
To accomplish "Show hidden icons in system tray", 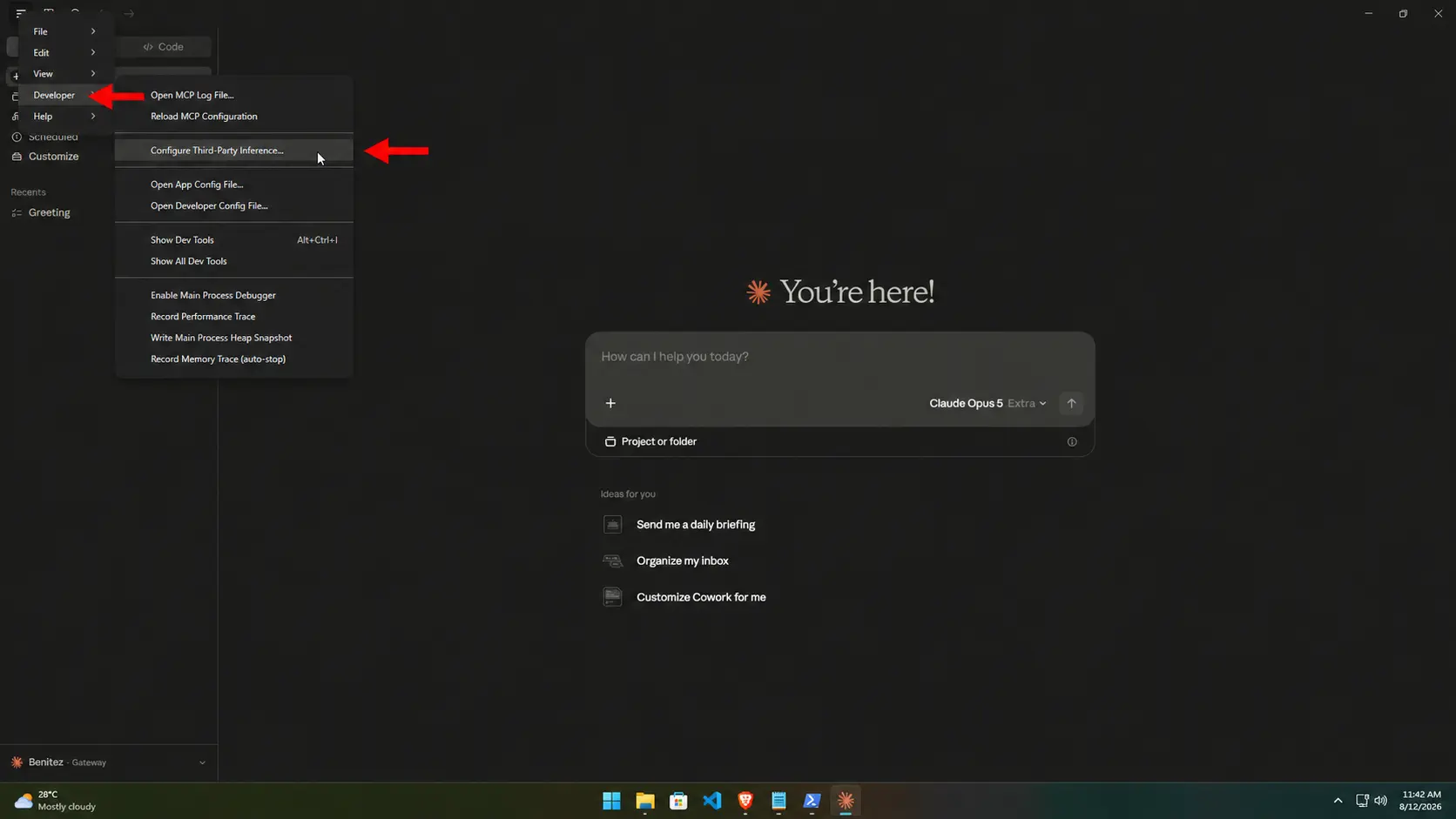I will (x=1338, y=801).
